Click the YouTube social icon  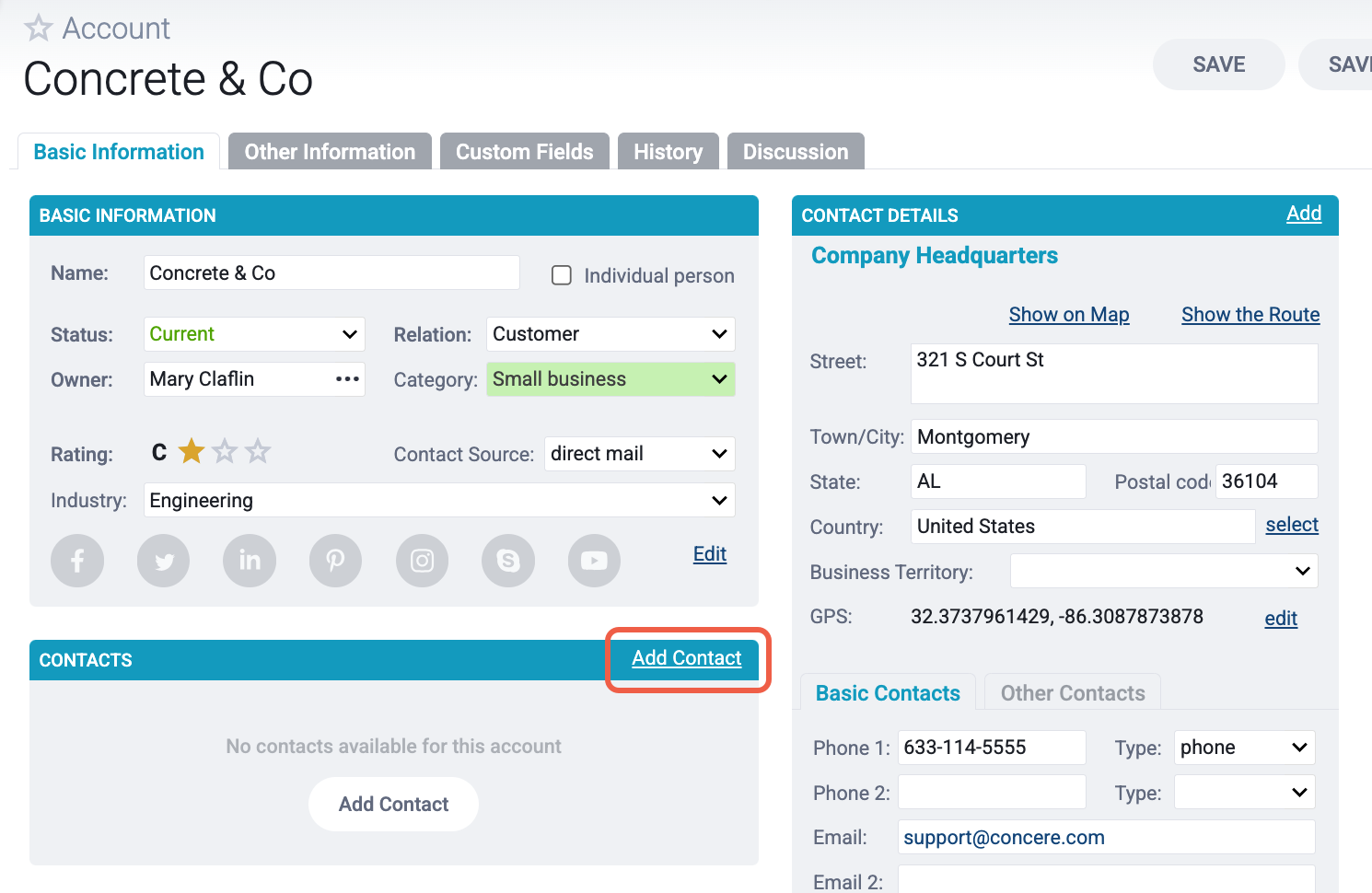click(594, 561)
